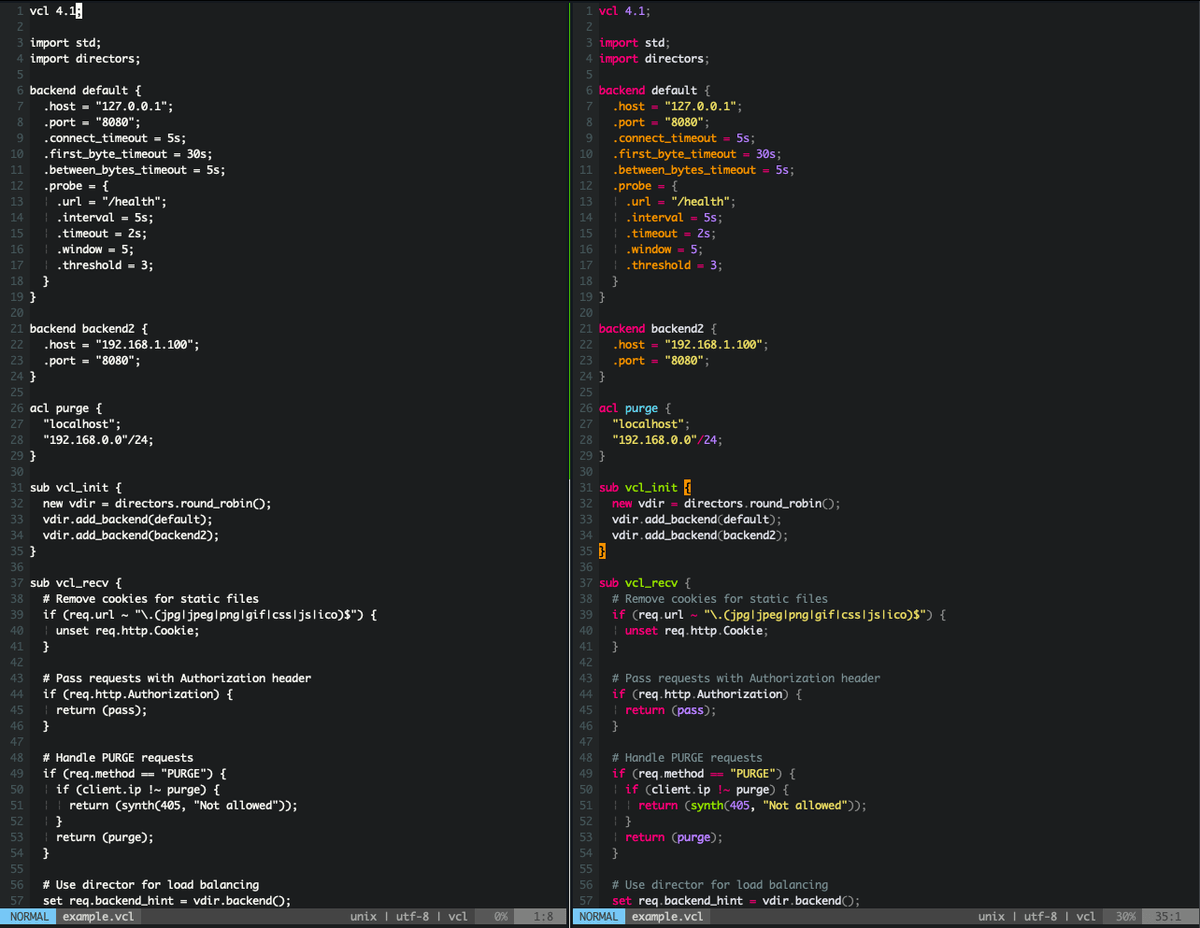1200x928 pixels.
Task: Click the unix file-format segment in left statusline
Action: [363, 916]
